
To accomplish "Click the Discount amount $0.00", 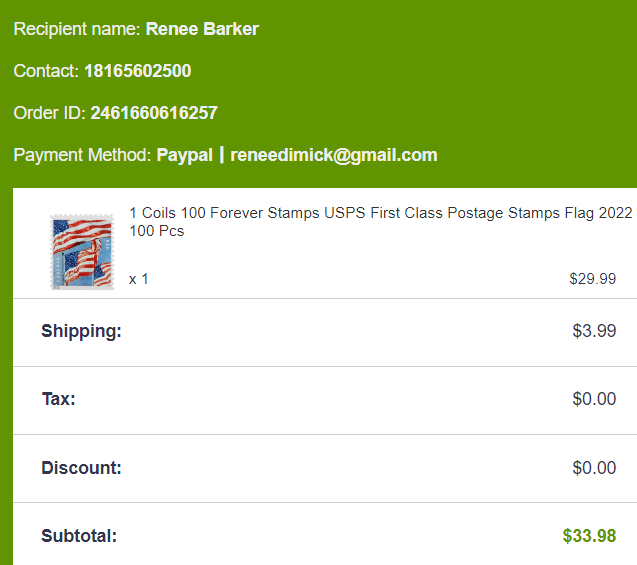I will click(x=594, y=467).
